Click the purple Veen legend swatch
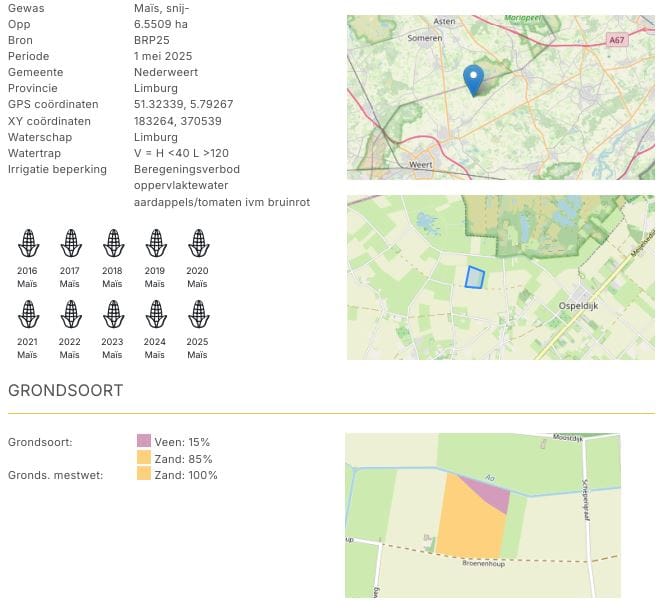The width and height of the screenshot is (665, 609). click(x=143, y=441)
